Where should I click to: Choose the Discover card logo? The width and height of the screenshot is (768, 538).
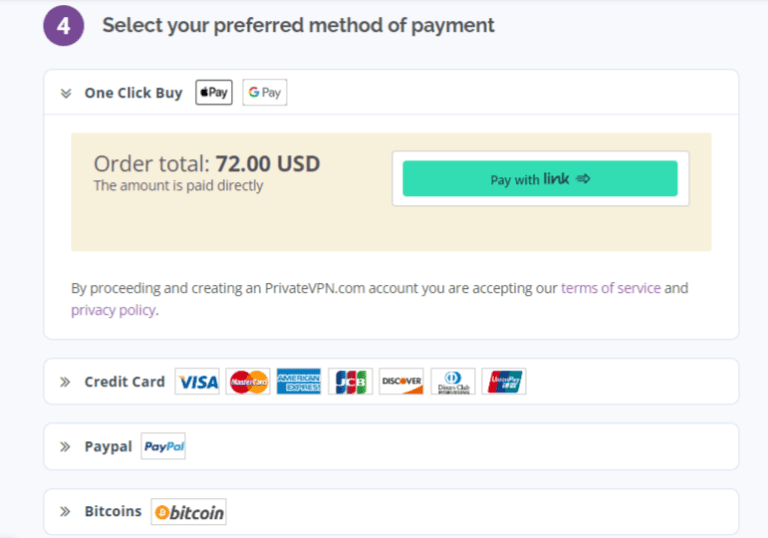tap(401, 382)
